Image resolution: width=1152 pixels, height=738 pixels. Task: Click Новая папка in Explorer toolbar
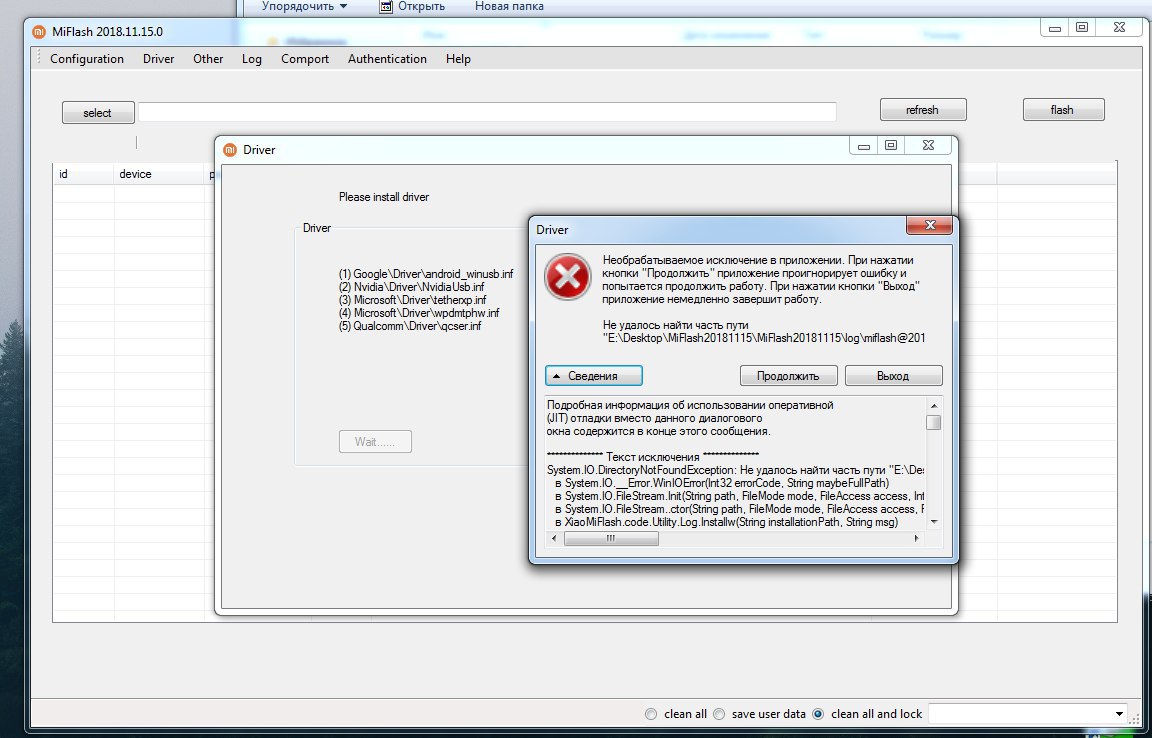tap(509, 7)
